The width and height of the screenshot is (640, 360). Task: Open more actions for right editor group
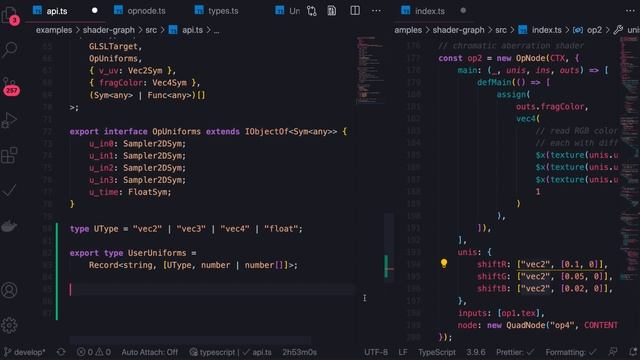(630, 11)
